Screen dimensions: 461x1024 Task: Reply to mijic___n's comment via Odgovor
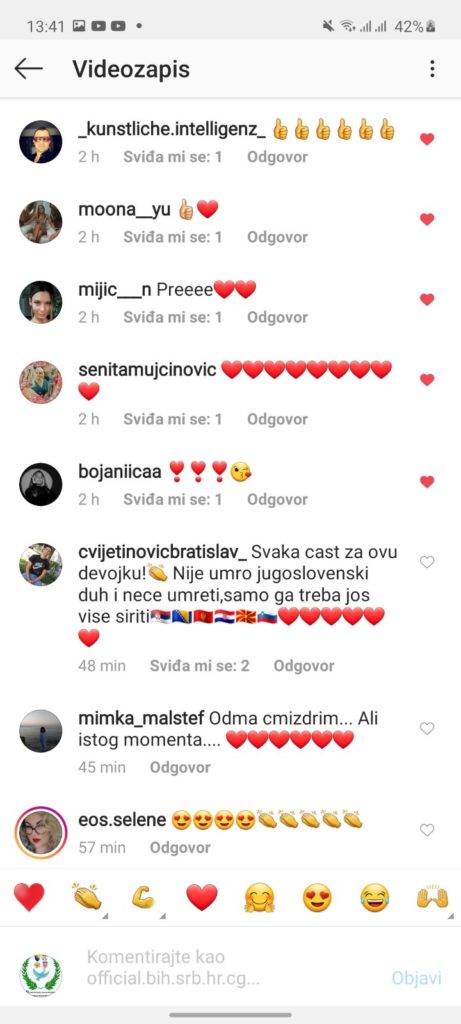(278, 317)
